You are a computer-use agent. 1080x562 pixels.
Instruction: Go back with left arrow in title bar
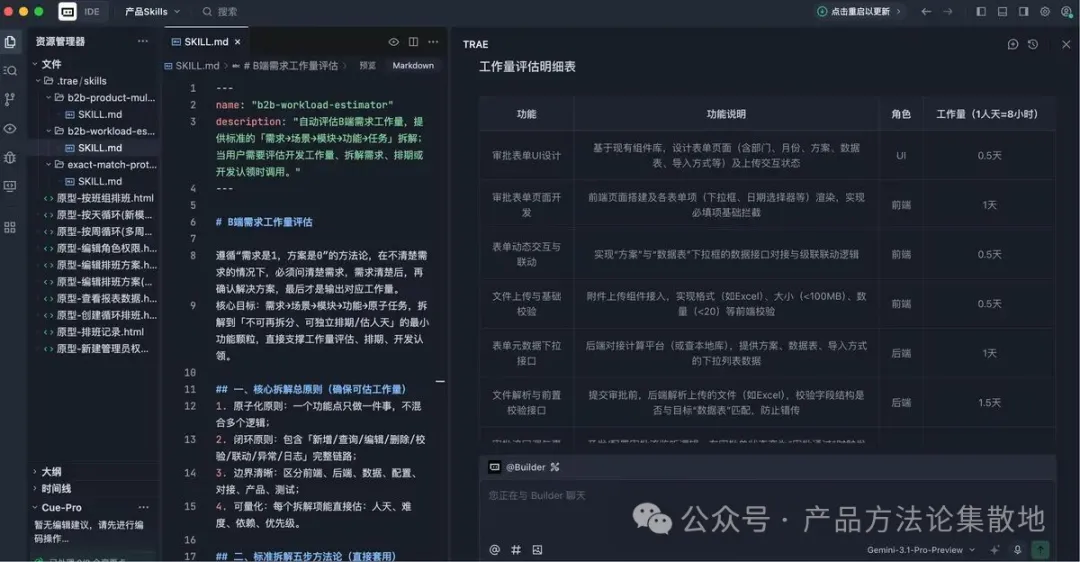(926, 12)
